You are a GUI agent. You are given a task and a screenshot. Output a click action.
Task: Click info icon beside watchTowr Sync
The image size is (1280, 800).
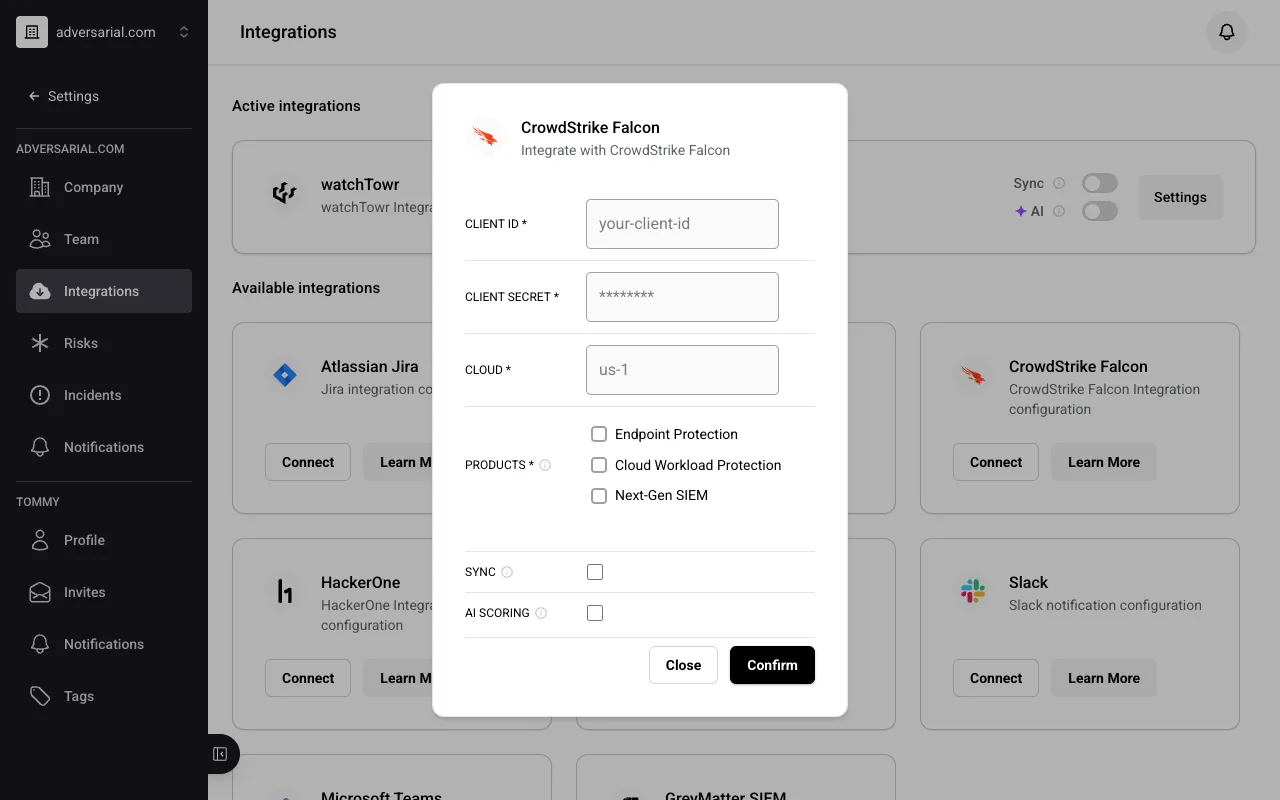(1059, 183)
